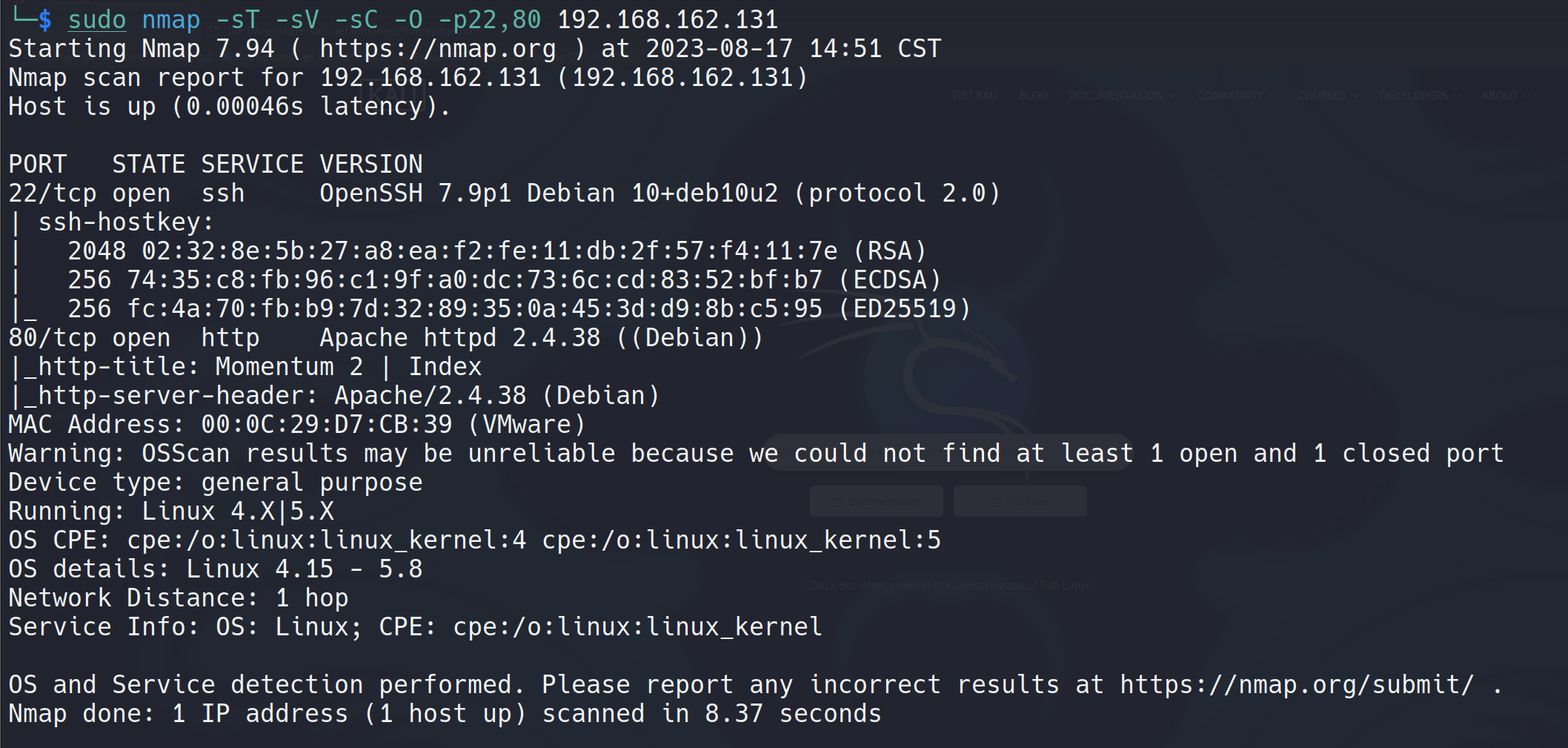1568x748 pixels.
Task: Click the 22/tcp port entry
Action: coord(52,193)
